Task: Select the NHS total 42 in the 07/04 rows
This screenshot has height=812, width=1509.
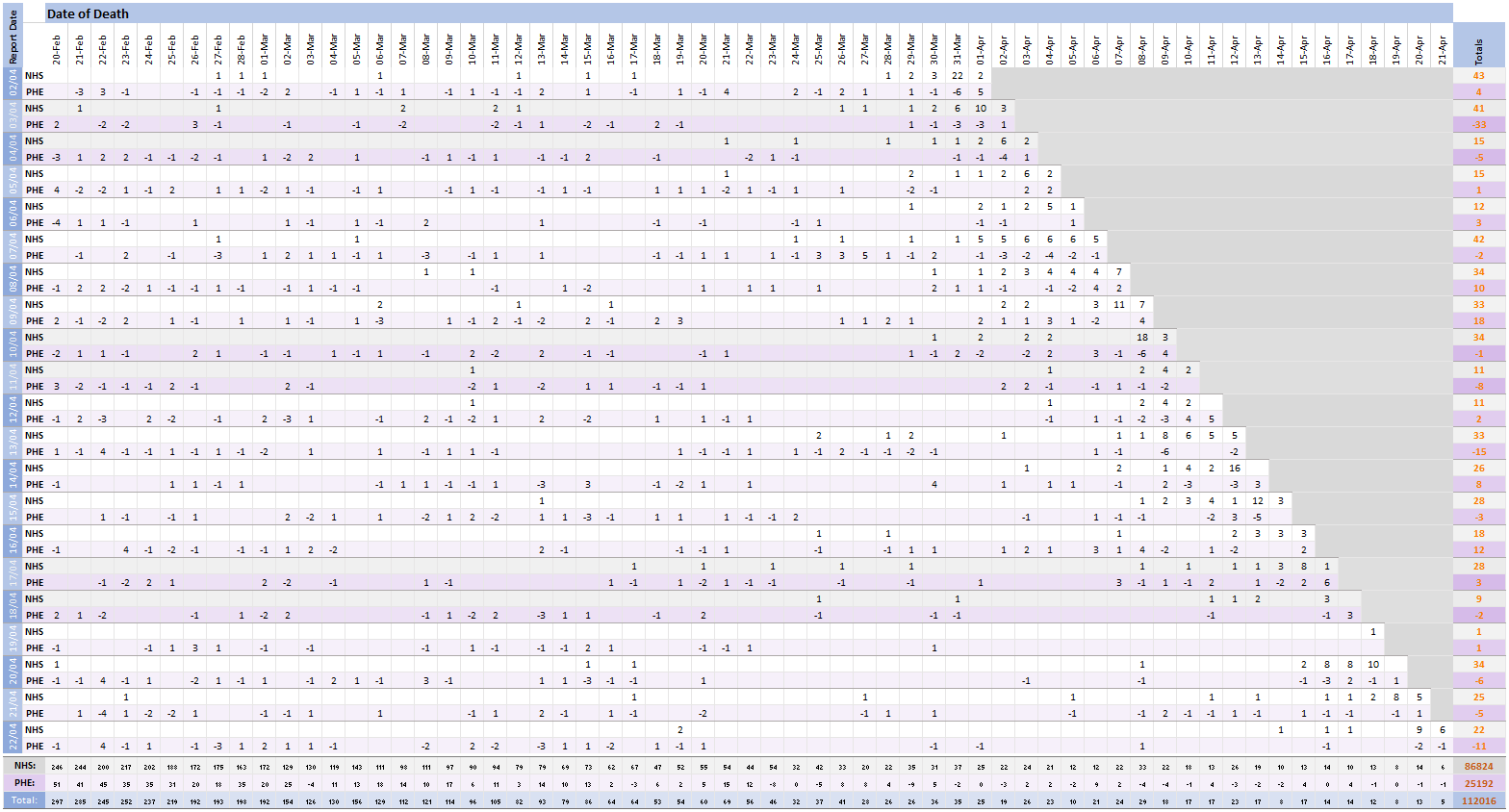Action: point(1479,240)
